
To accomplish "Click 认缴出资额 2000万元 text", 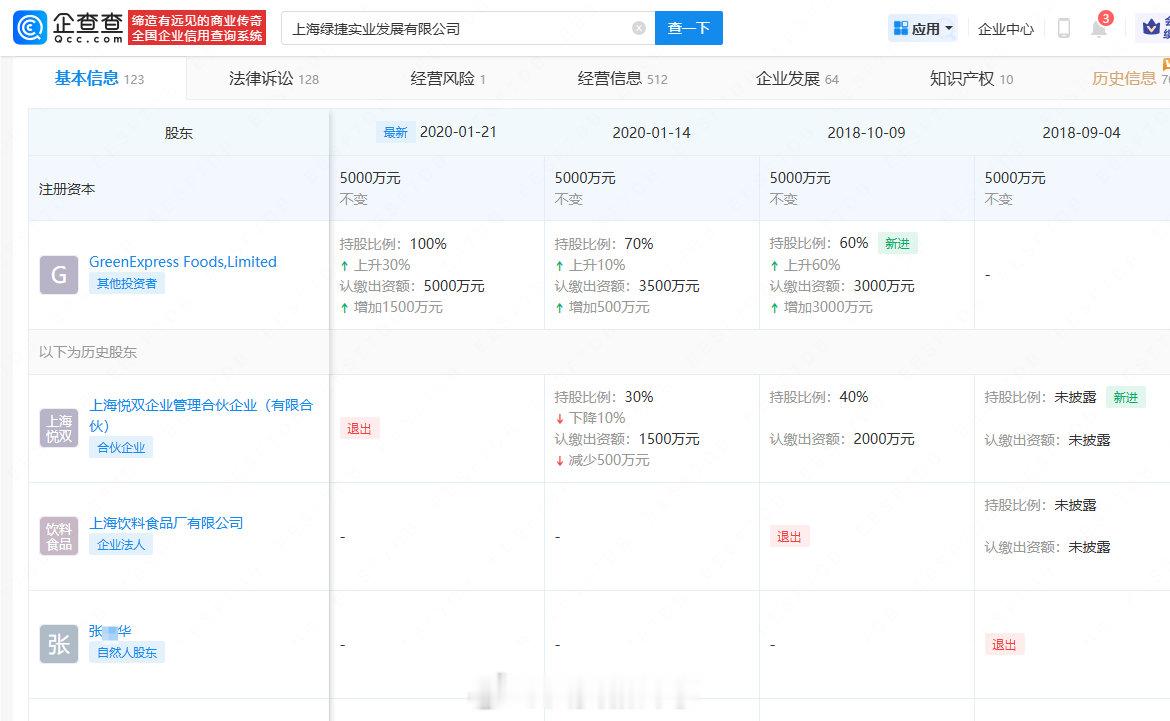I will pyautogui.click(x=842, y=439).
